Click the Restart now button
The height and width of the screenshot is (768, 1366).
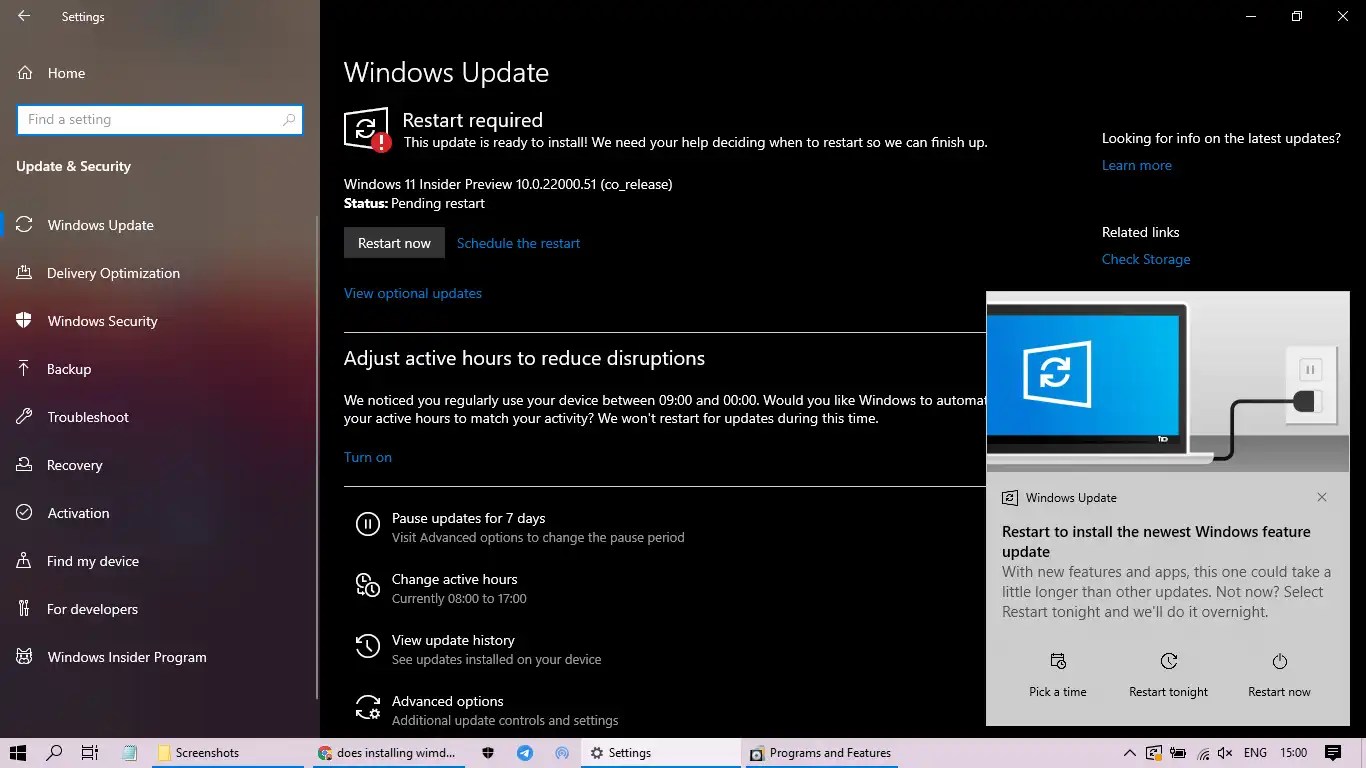click(x=394, y=243)
